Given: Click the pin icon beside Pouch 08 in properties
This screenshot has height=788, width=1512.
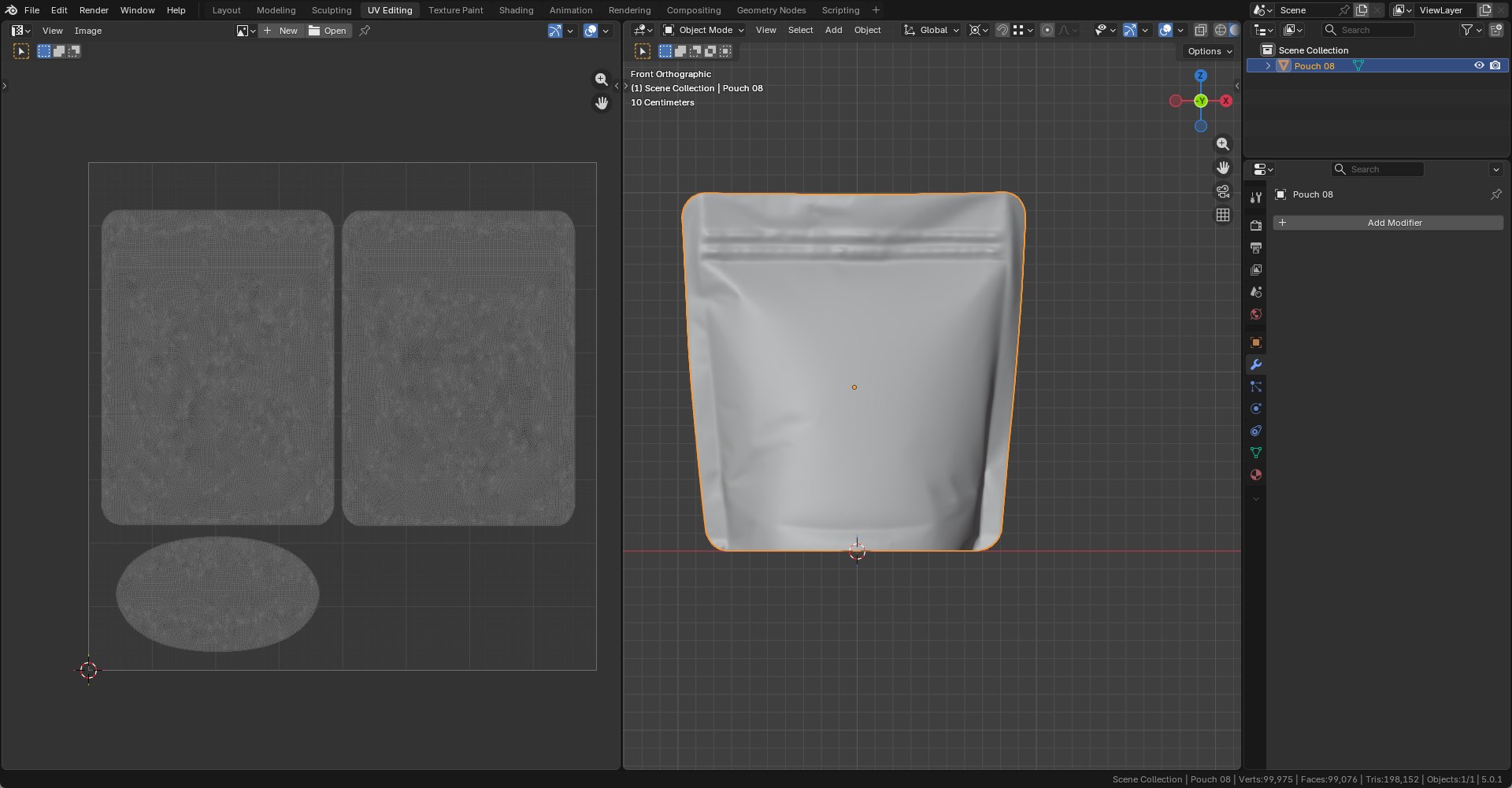Looking at the screenshot, I should point(1495,194).
